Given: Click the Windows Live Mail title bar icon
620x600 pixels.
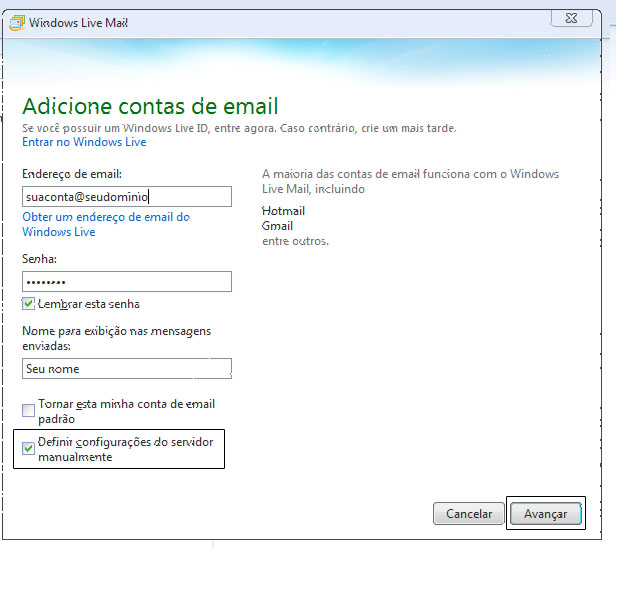Looking at the screenshot, I should pos(17,22).
